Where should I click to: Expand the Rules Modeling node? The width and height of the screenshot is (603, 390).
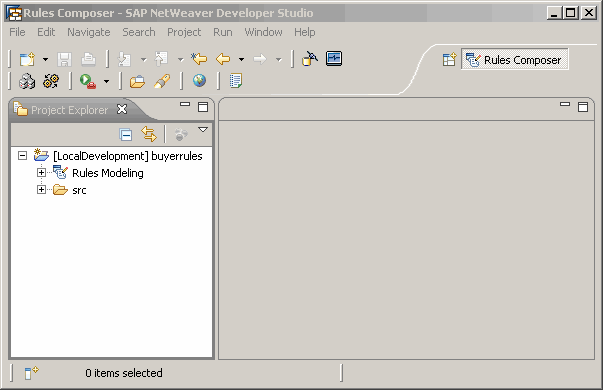[x=41, y=173]
